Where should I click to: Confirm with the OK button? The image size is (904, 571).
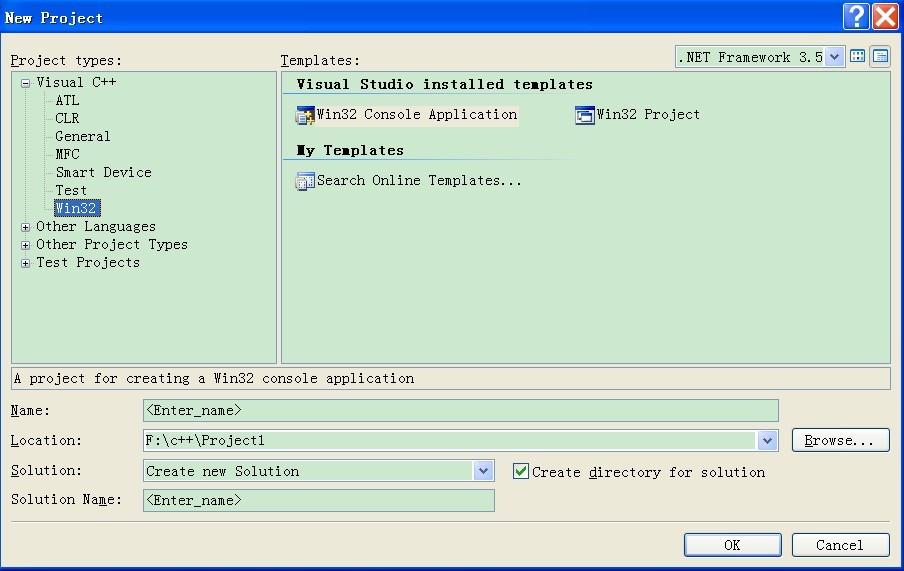tap(732, 545)
